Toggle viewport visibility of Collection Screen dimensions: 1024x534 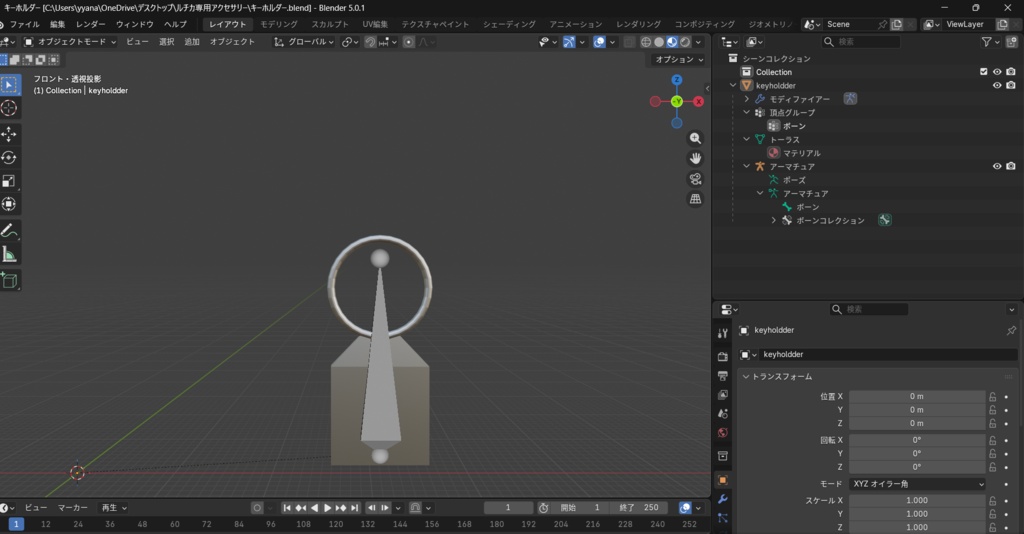coord(997,72)
